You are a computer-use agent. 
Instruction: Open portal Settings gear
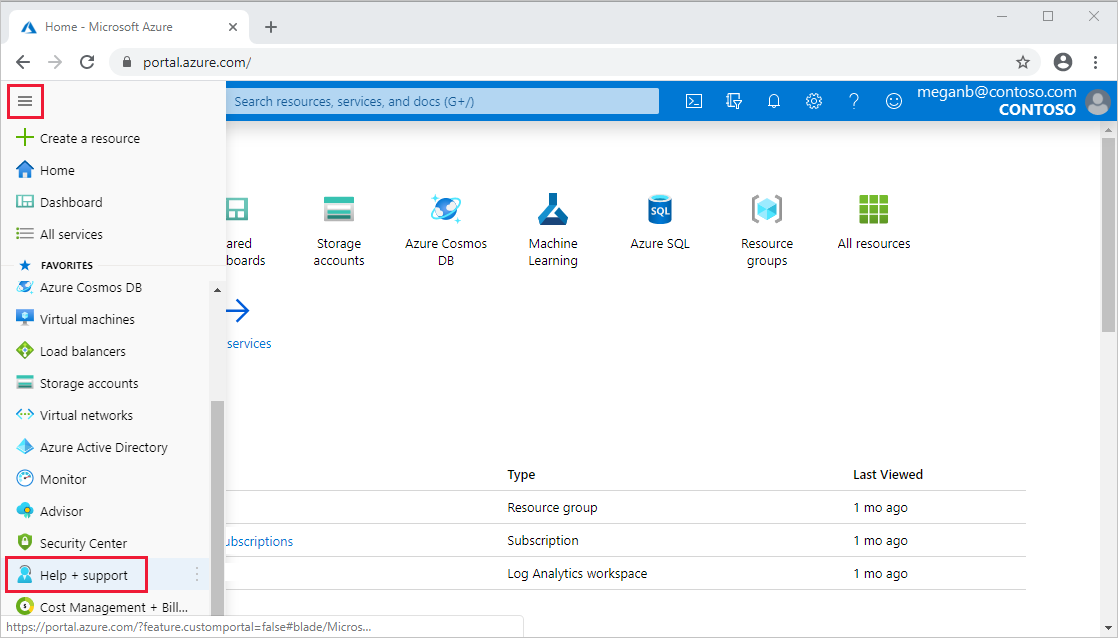tap(814, 101)
